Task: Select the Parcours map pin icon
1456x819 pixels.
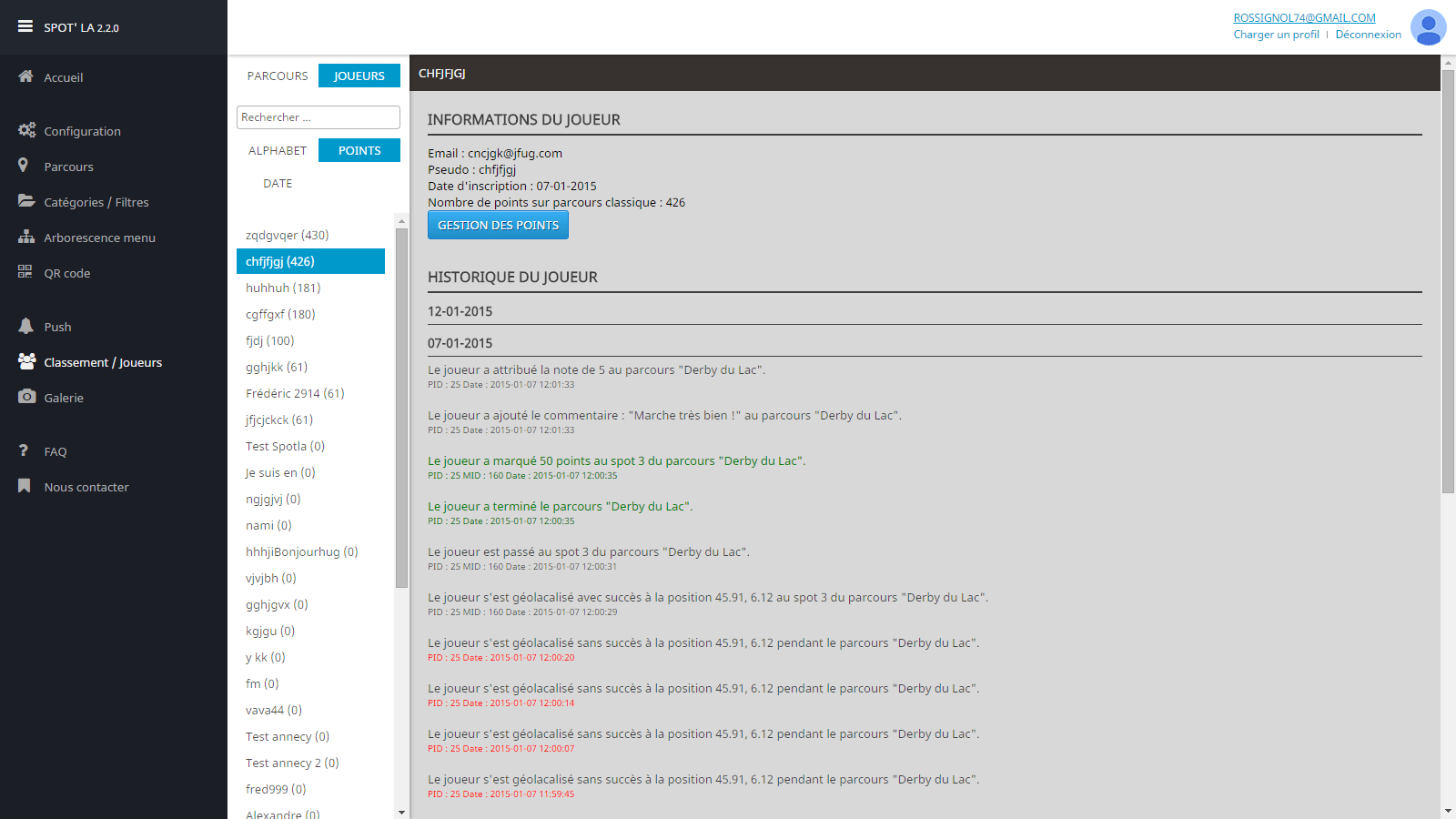Action: [x=23, y=166]
